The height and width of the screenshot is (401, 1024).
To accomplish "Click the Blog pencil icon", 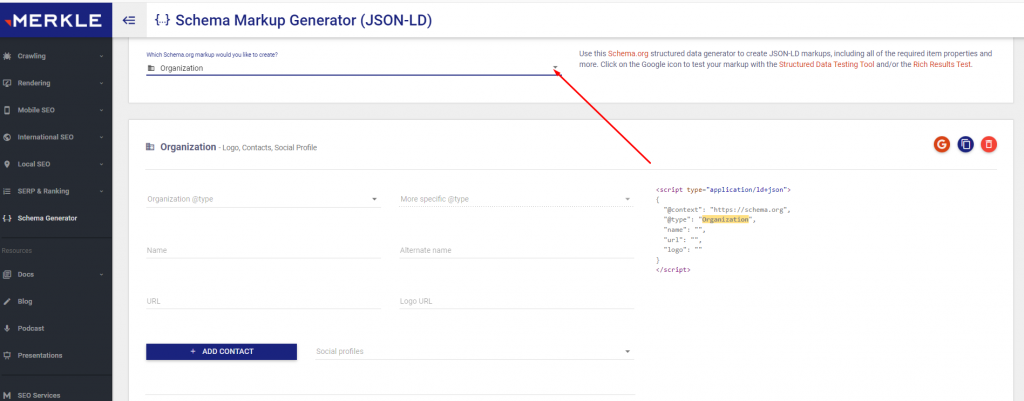I will click(7, 302).
